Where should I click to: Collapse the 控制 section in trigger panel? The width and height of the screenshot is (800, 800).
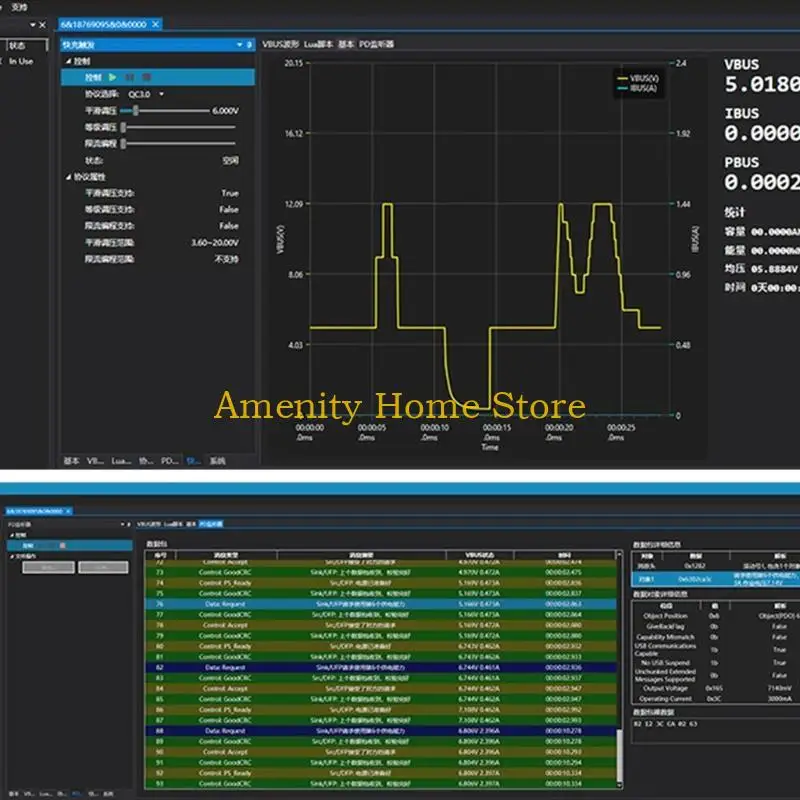68,61
